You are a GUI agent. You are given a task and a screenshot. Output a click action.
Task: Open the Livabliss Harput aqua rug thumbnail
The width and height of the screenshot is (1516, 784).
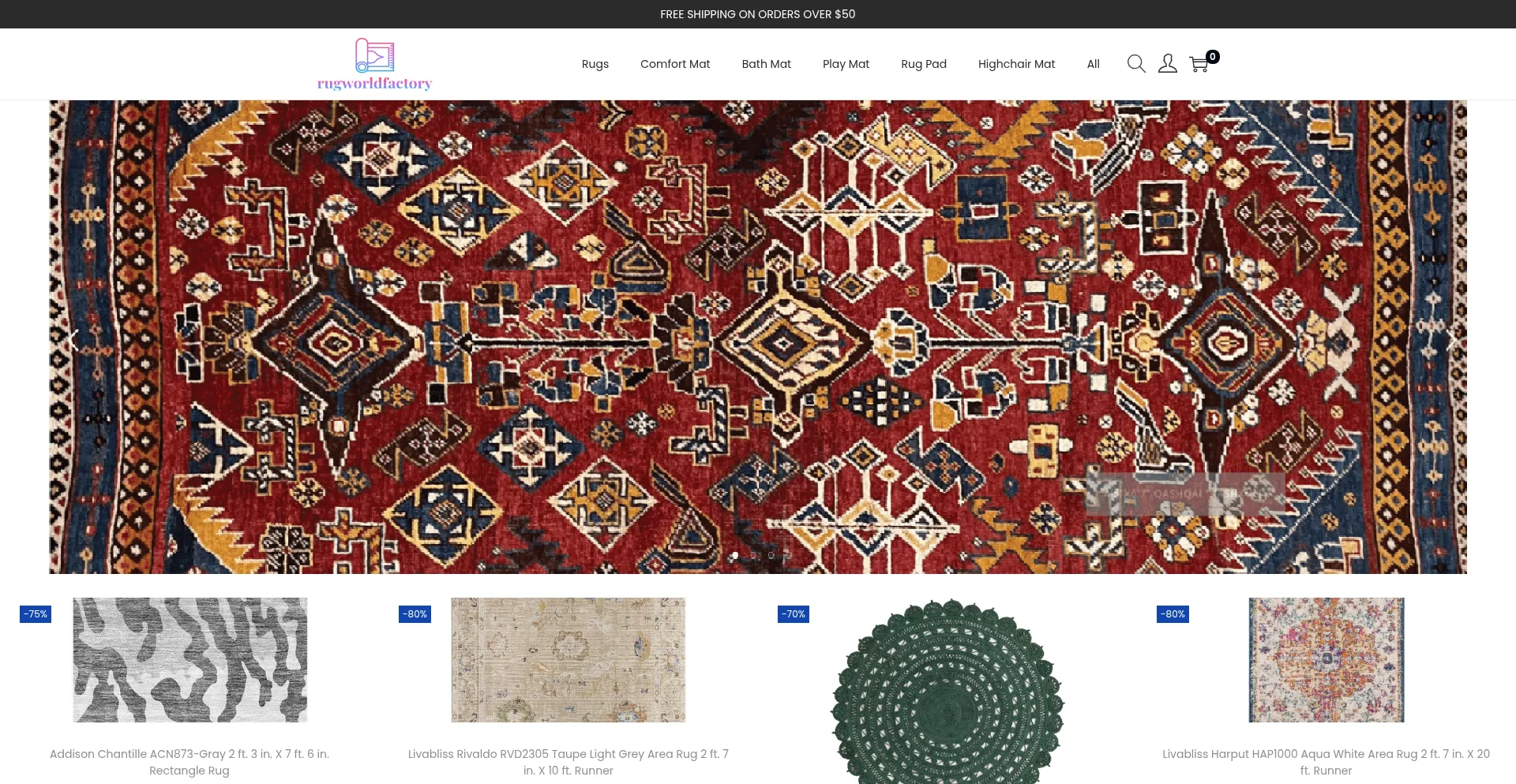pyautogui.click(x=1326, y=660)
